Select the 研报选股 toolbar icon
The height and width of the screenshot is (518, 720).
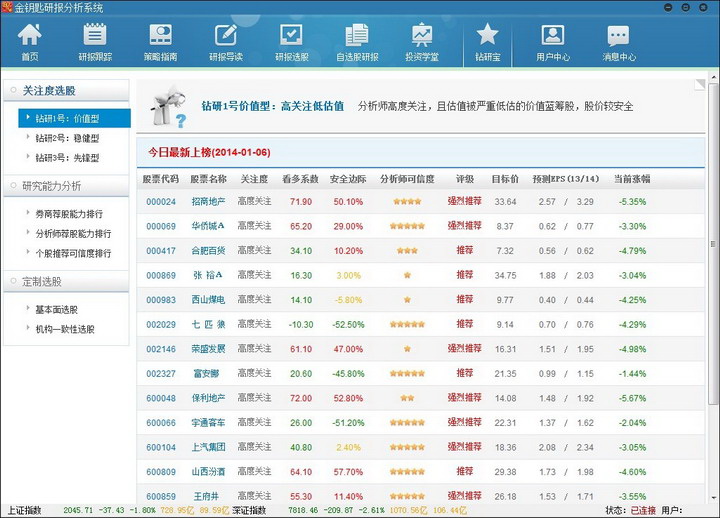pyautogui.click(x=292, y=41)
